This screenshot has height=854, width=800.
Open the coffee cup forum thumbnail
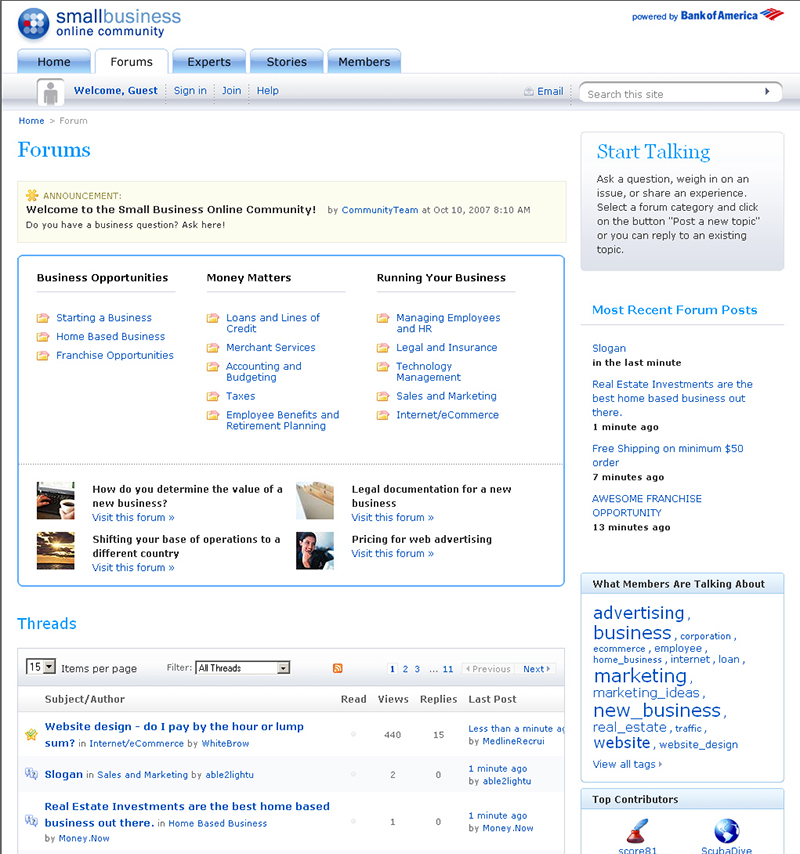click(56, 500)
